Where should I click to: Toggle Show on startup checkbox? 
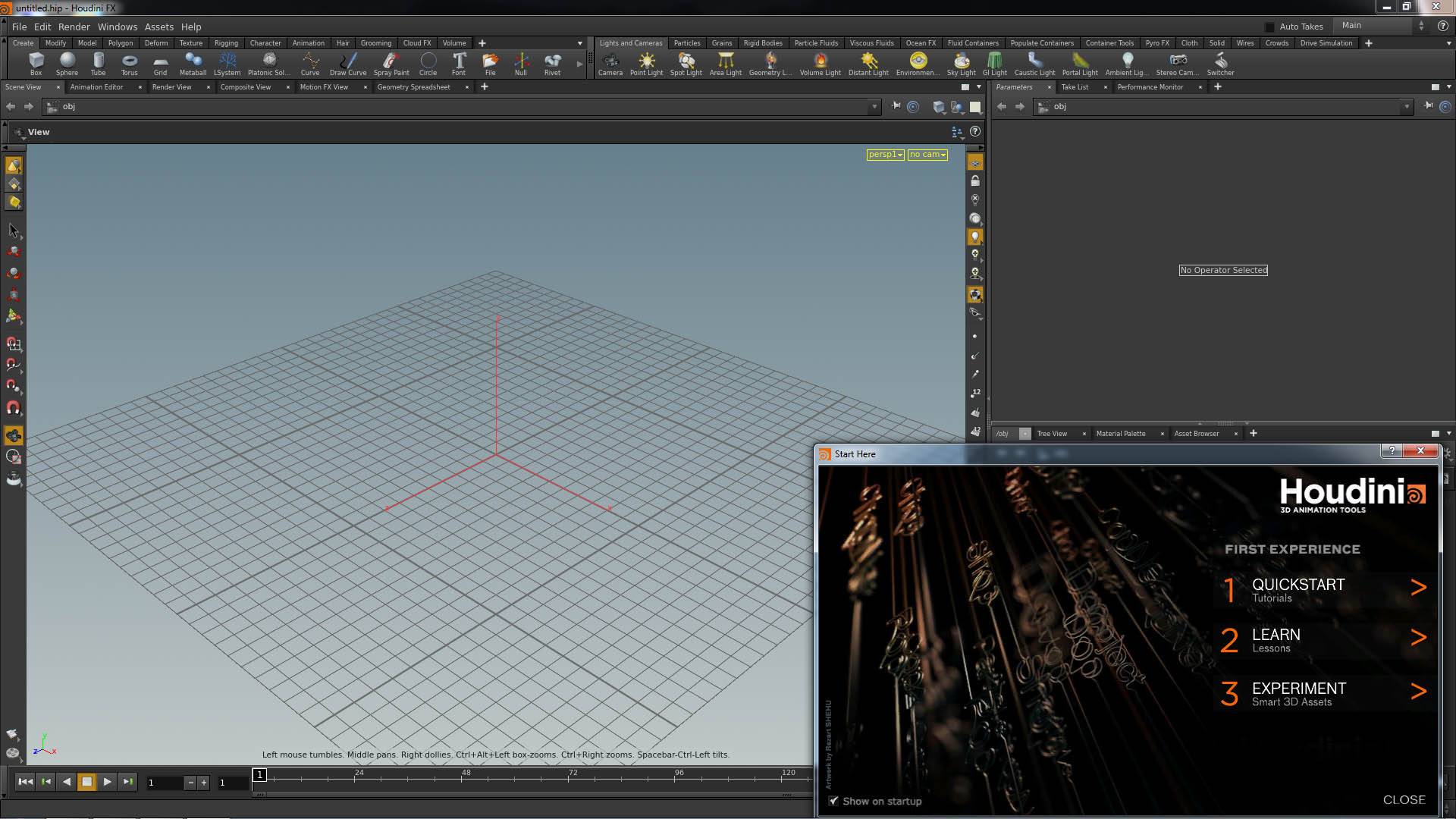pyautogui.click(x=833, y=801)
